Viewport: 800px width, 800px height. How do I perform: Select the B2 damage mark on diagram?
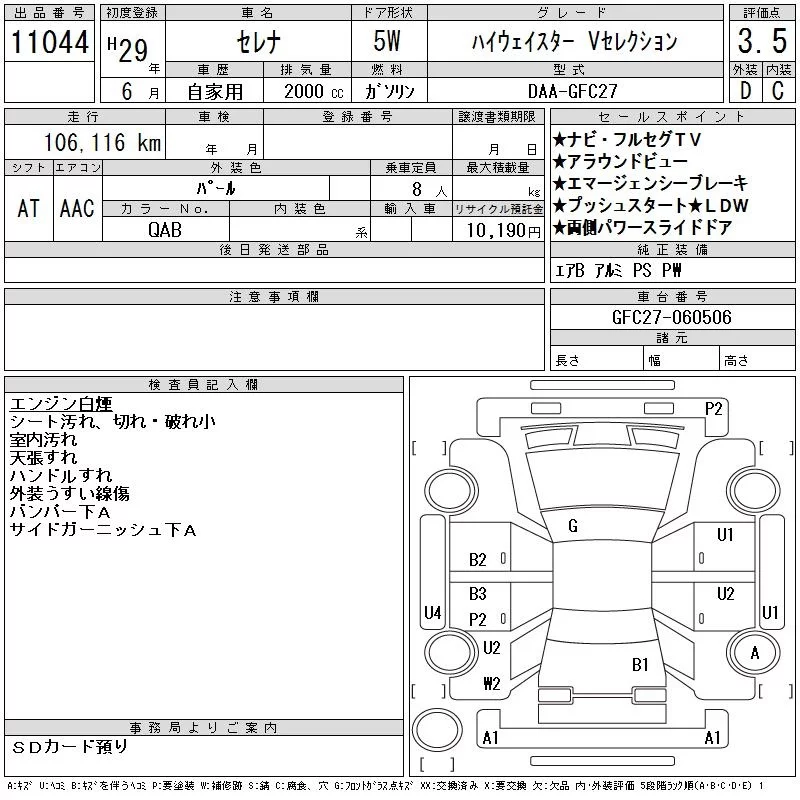(478, 560)
